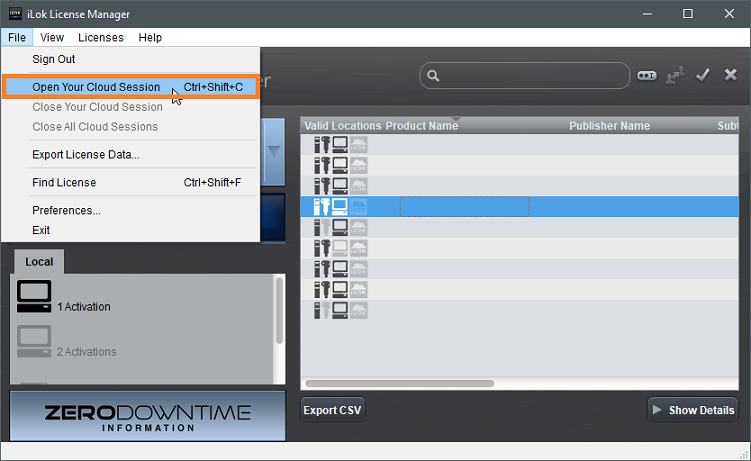This screenshot has width=751, height=461.
Task: Click the highlighted row's product name cell
Action: pyautogui.click(x=465, y=206)
